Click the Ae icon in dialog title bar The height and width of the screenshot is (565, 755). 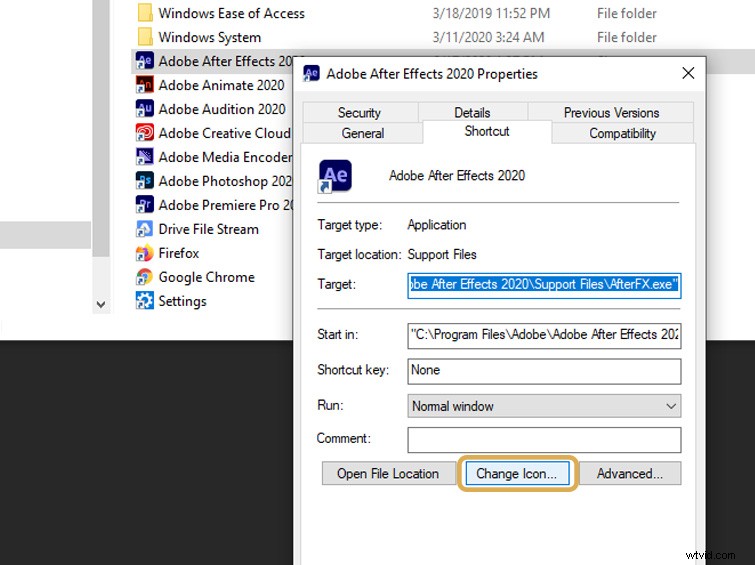[311, 74]
